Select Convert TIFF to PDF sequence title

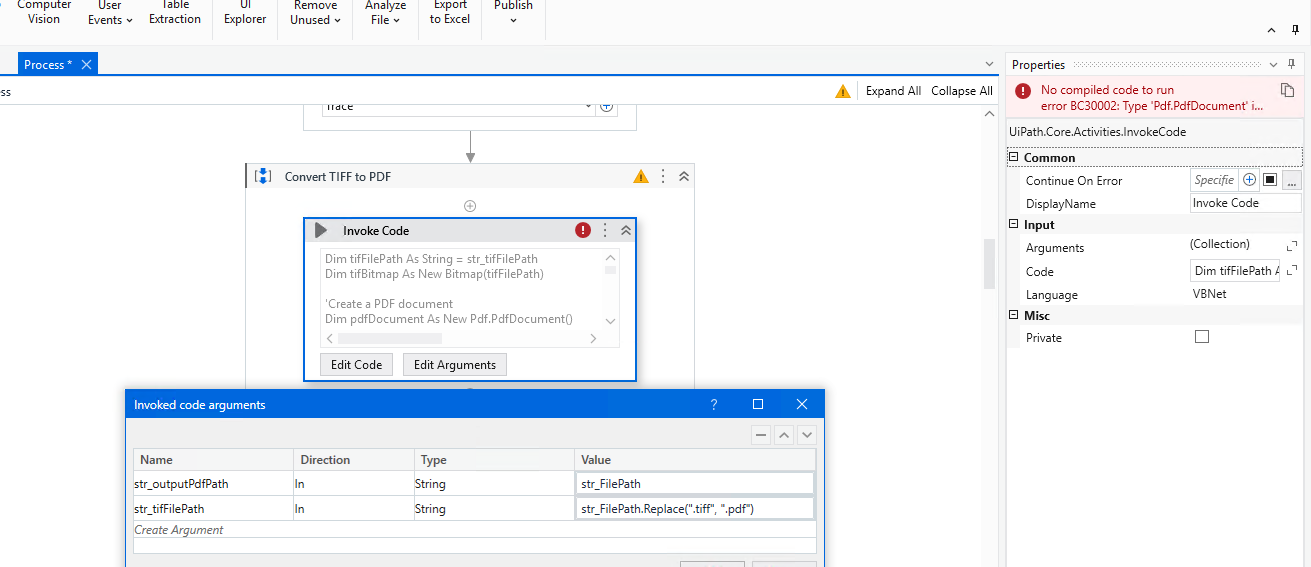coord(338,177)
